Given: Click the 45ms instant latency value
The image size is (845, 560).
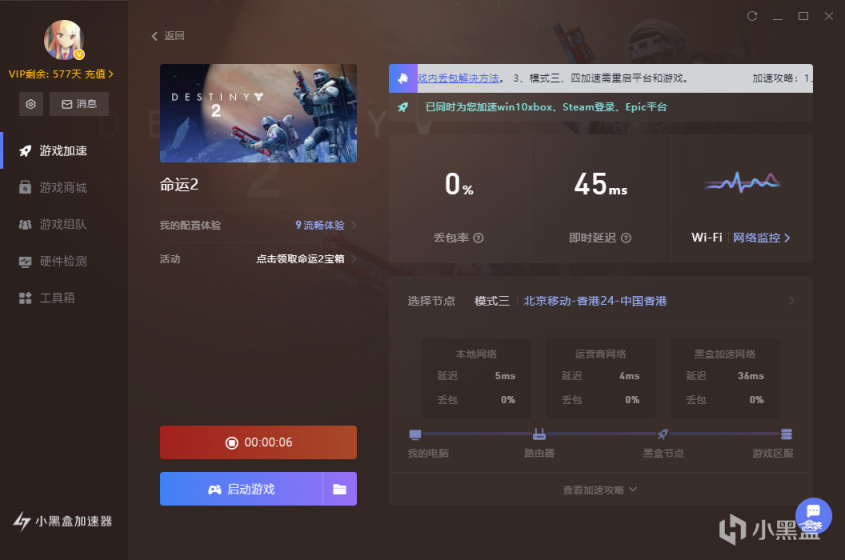Looking at the screenshot, I should click(x=600, y=184).
